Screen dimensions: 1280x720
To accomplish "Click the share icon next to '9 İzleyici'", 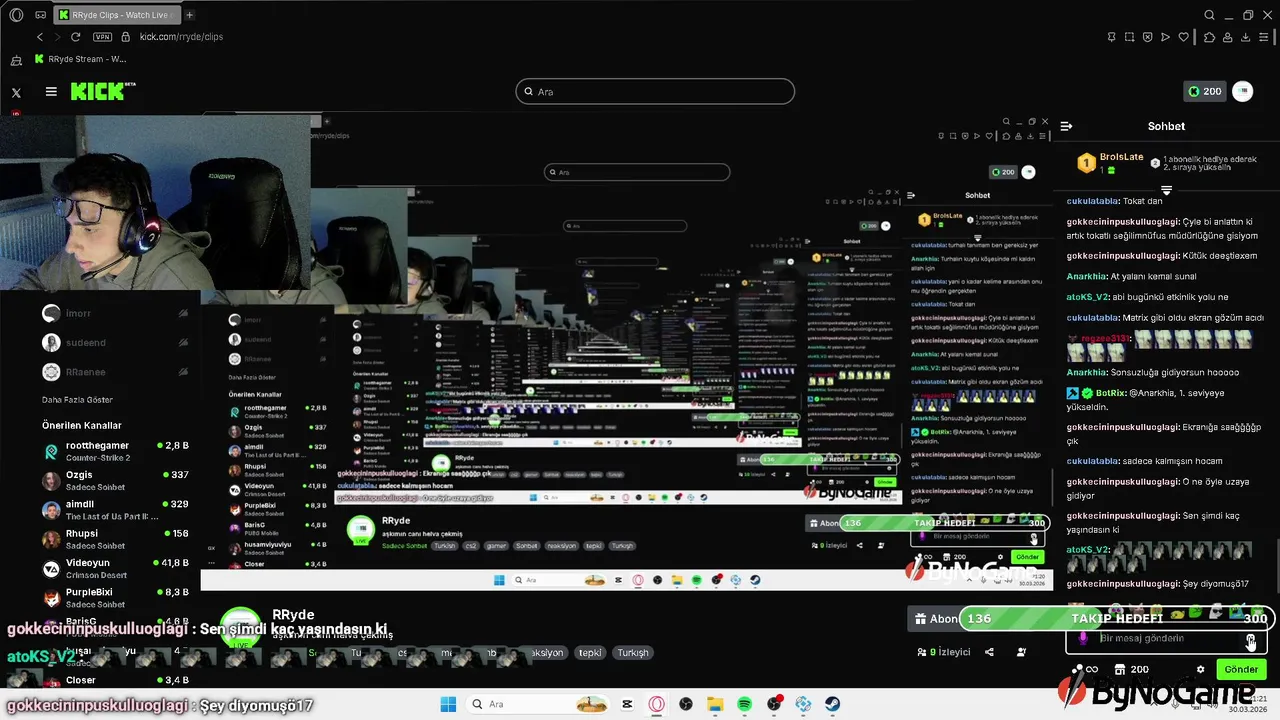I will pos(989,652).
